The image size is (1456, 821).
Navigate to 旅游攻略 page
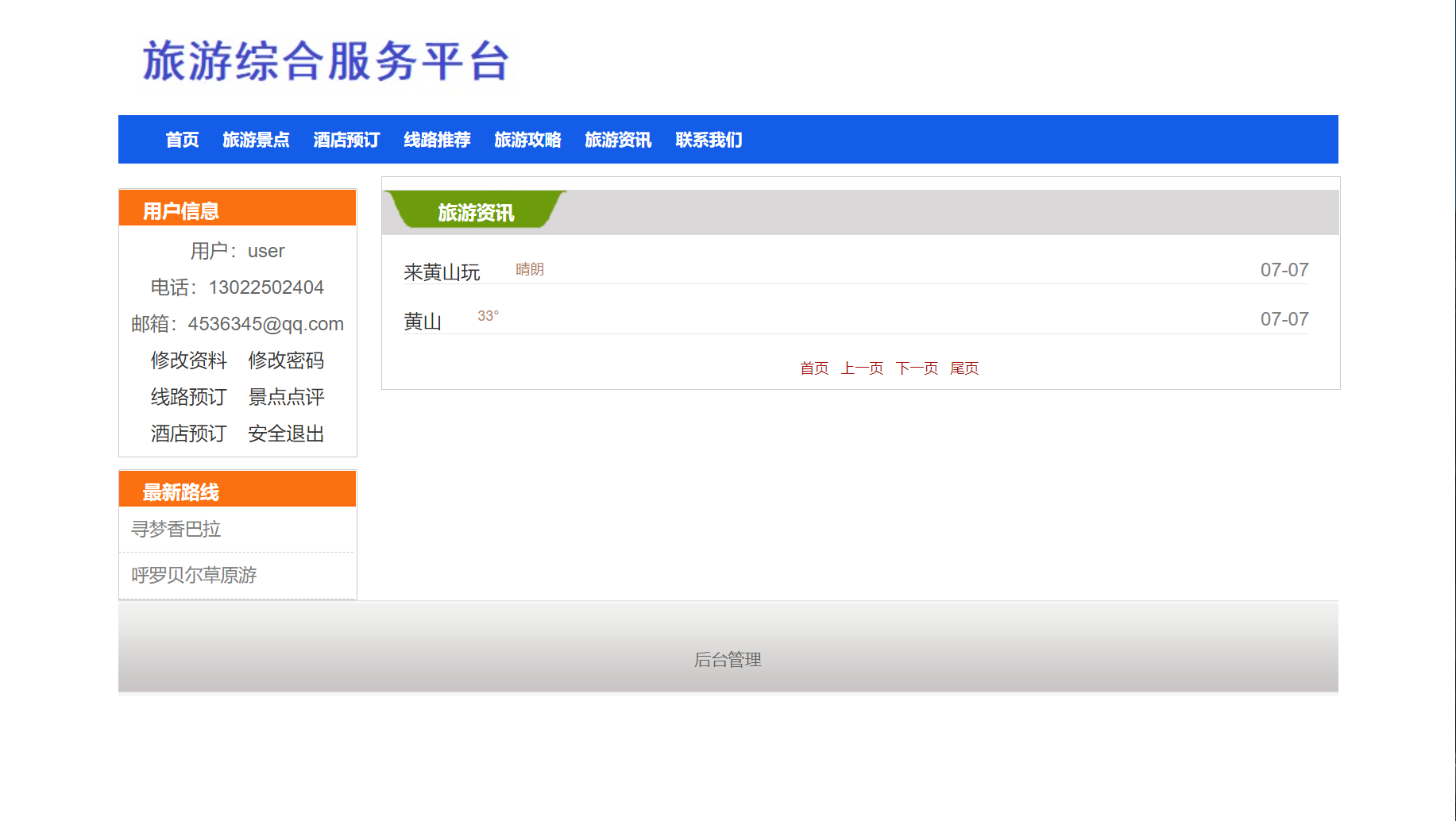pyautogui.click(x=527, y=139)
